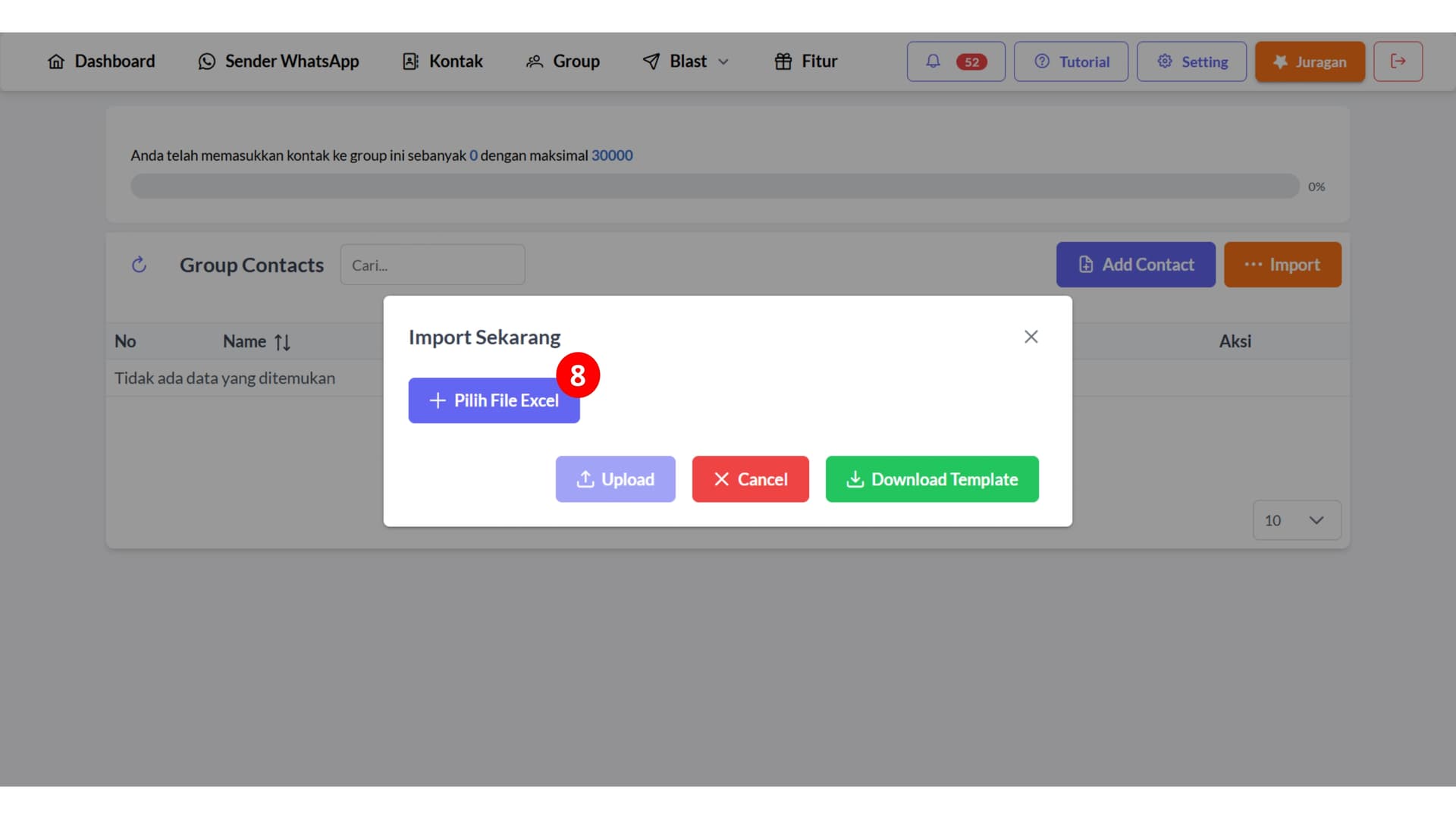Expand the rows-per-page dropdown showing 10
1456x819 pixels.
click(1295, 520)
